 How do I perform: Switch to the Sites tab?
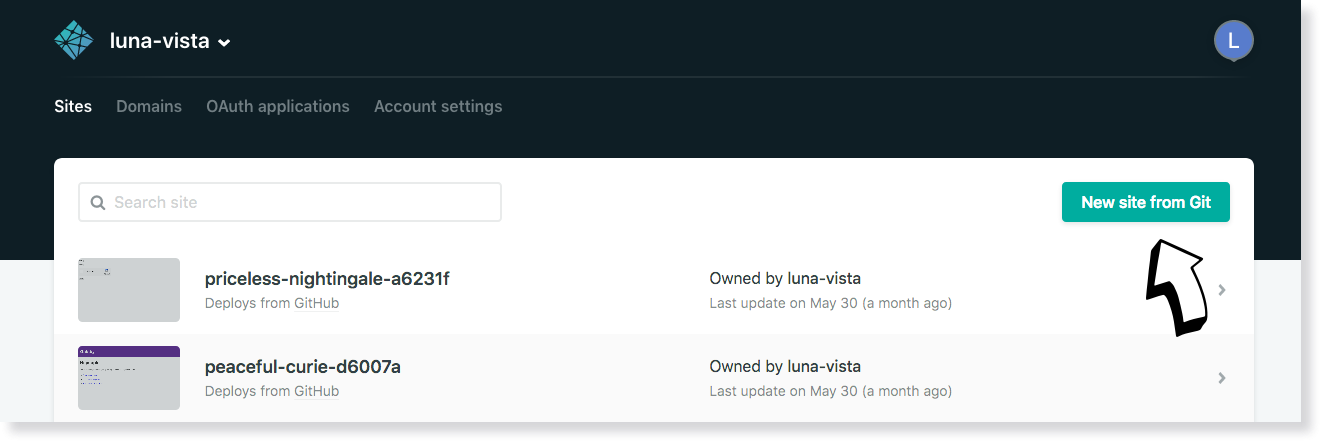[73, 106]
